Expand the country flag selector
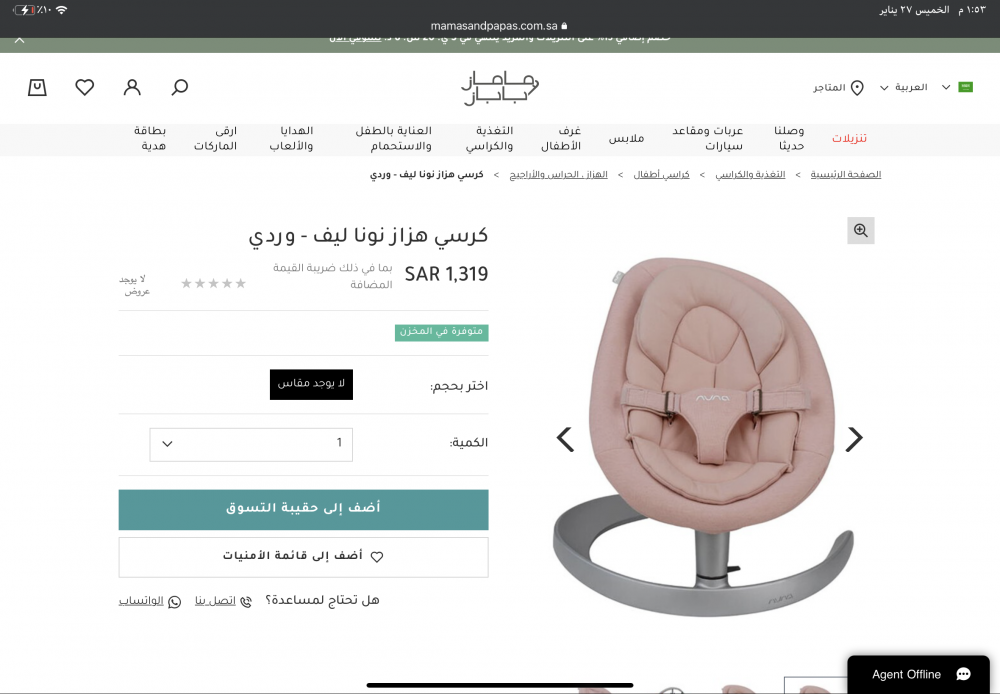The image size is (1000, 694). pos(957,87)
